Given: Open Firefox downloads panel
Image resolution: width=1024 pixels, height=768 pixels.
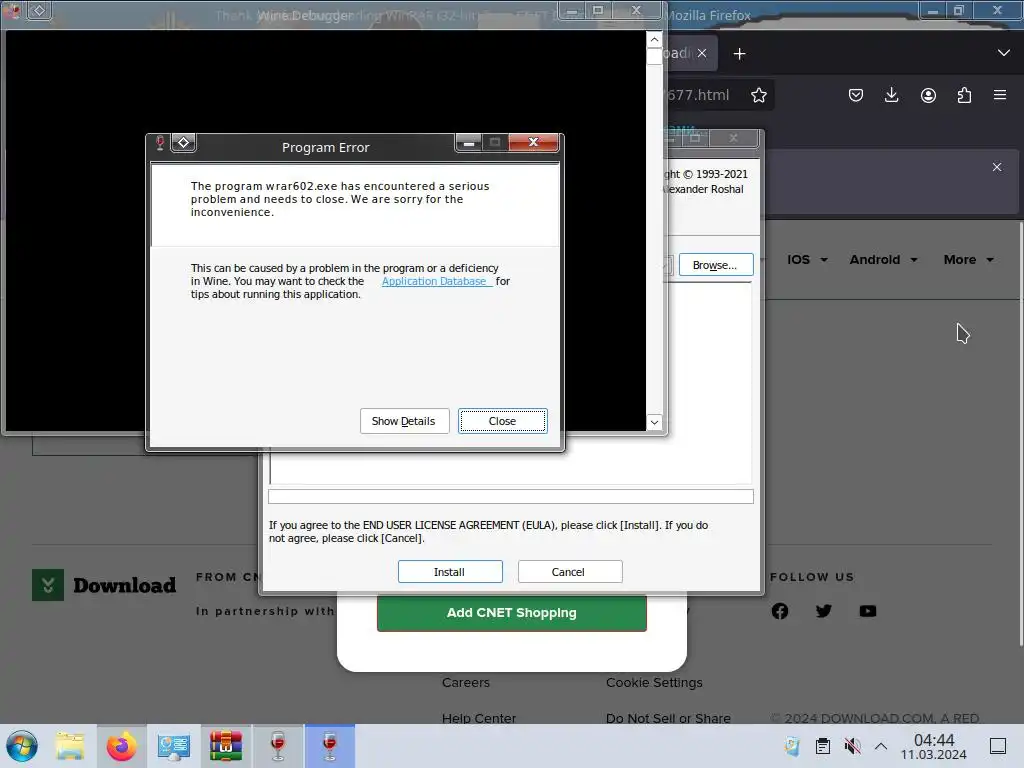Looking at the screenshot, I should point(891,95).
